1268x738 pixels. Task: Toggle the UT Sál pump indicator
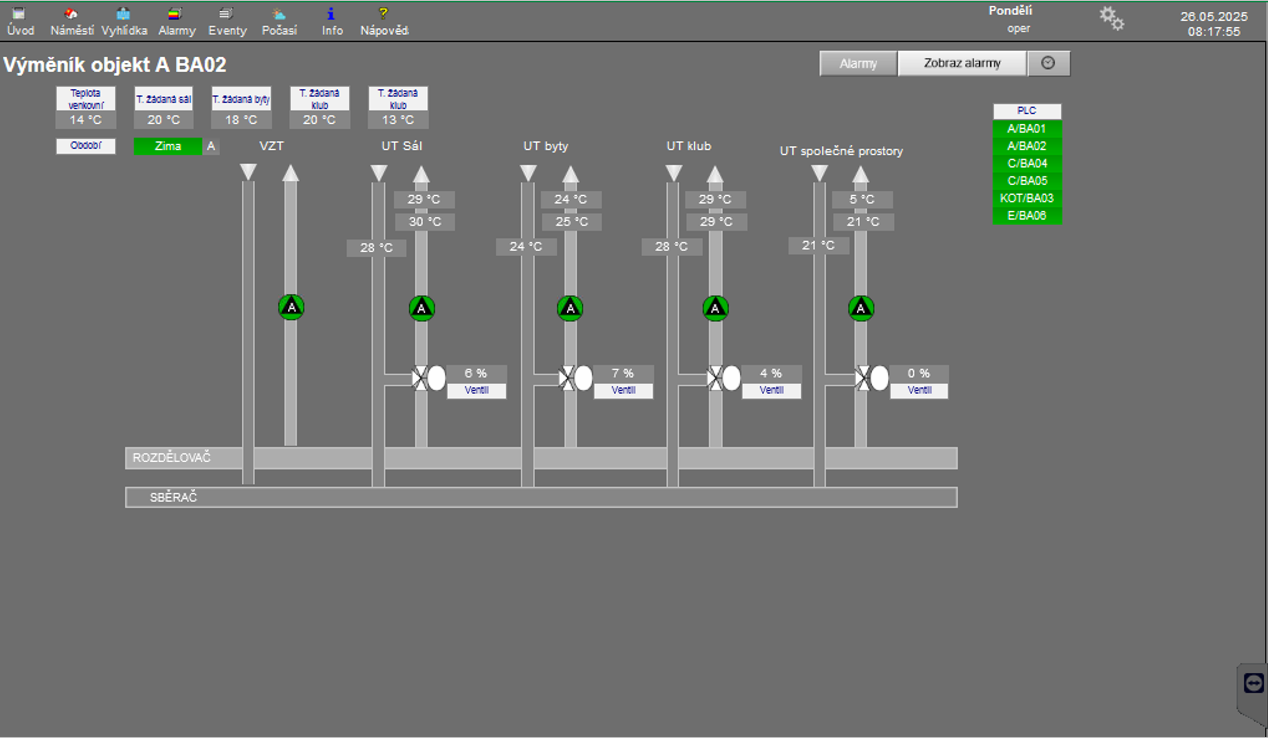[422, 308]
